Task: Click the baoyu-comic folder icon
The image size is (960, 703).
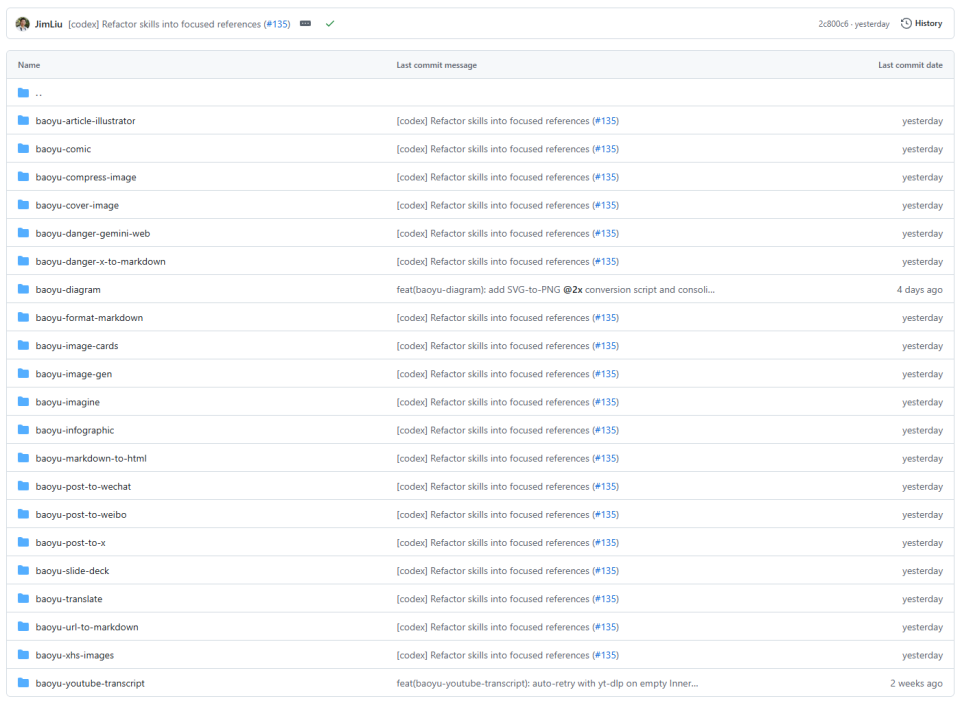Action: [23, 149]
